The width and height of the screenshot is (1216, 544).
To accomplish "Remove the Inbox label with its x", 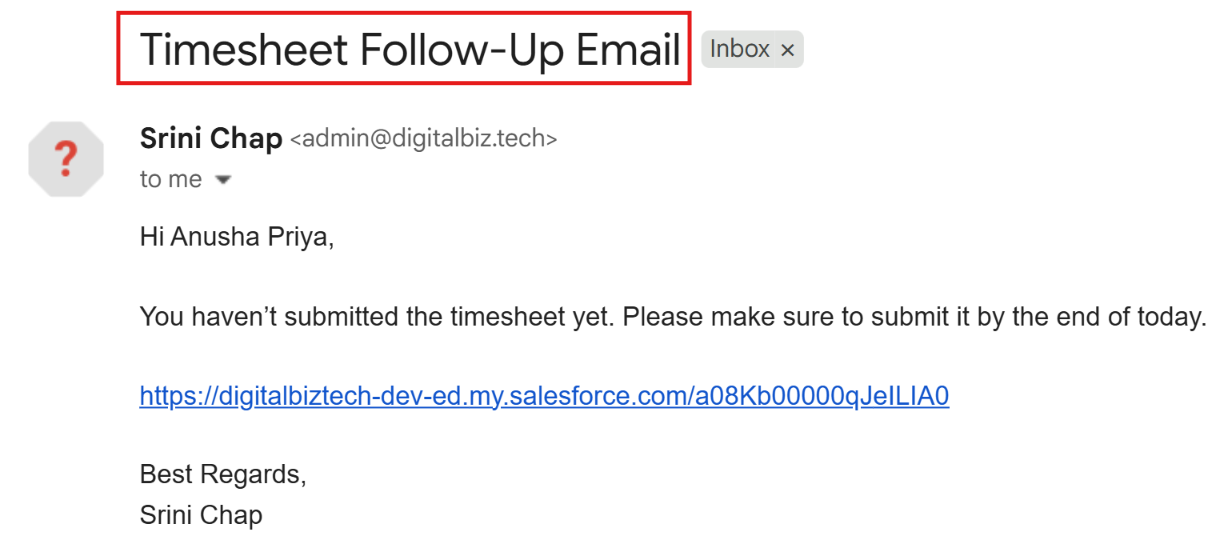I will point(787,50).
